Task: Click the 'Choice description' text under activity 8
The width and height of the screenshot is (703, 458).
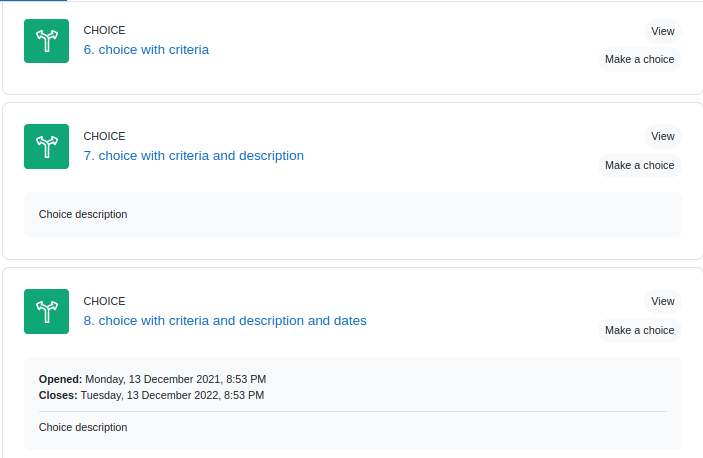Action: [83, 427]
